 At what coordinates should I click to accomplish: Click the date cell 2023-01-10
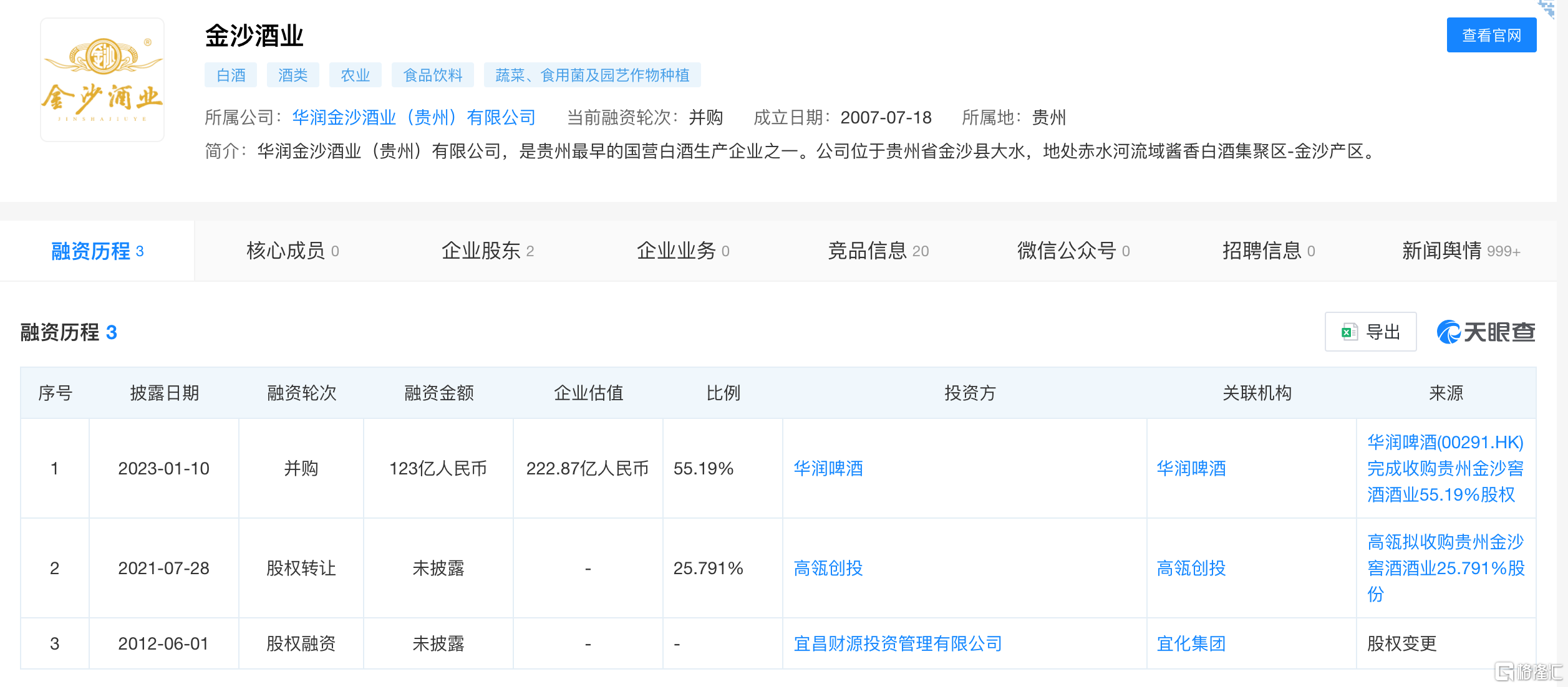coord(163,468)
